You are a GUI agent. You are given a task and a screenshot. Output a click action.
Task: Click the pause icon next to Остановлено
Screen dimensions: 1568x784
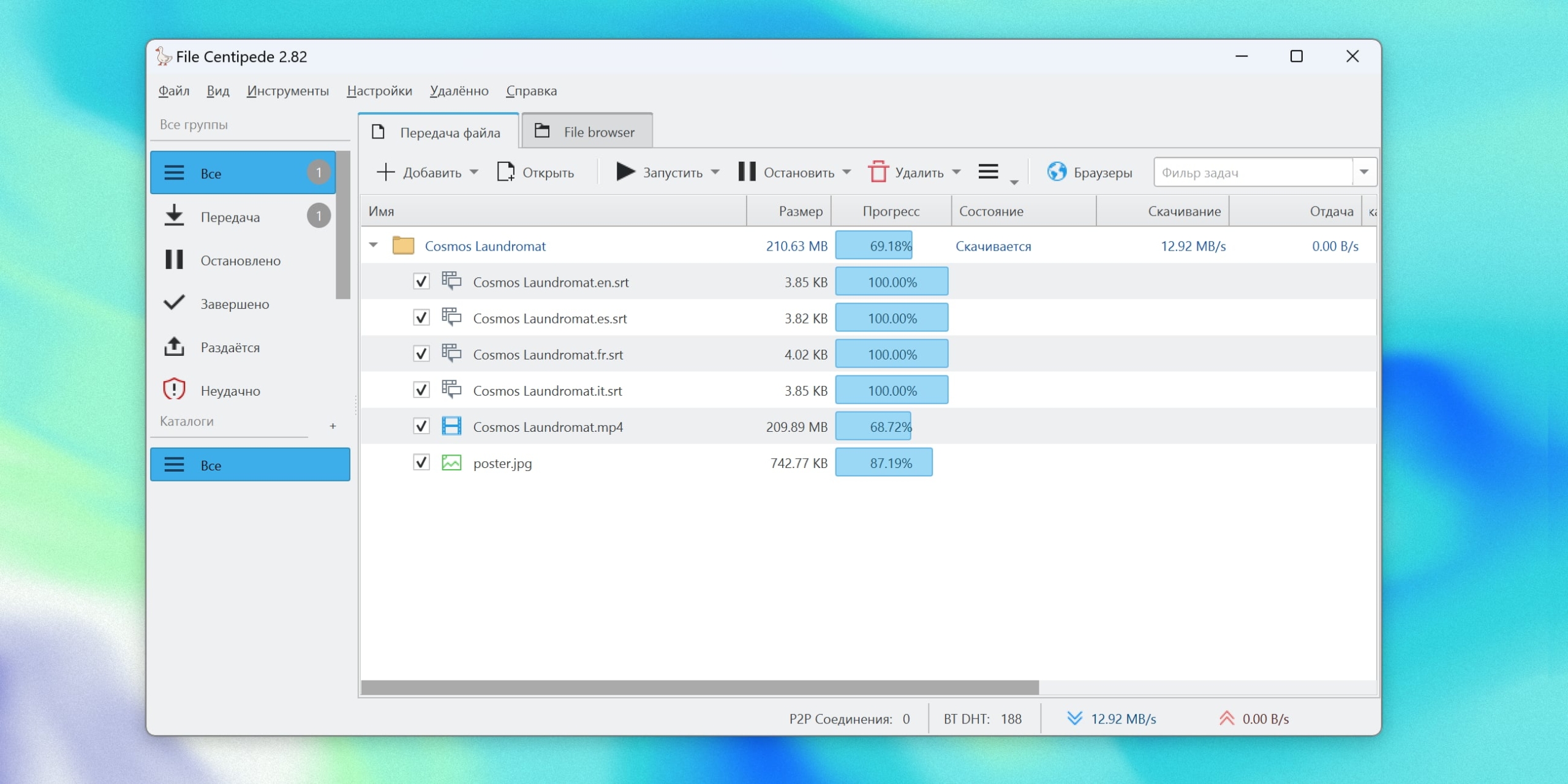[x=174, y=260]
